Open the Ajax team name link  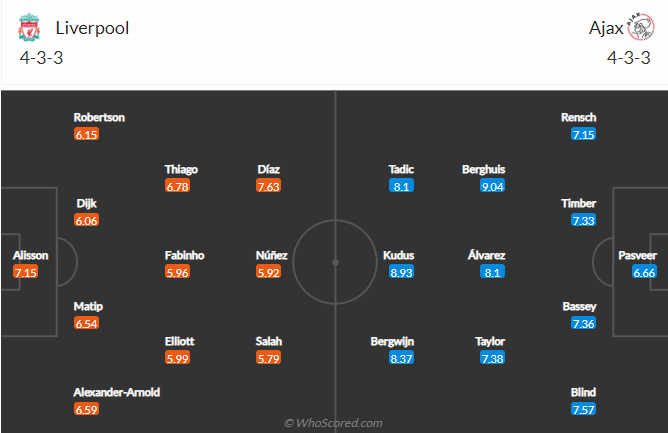coord(601,28)
